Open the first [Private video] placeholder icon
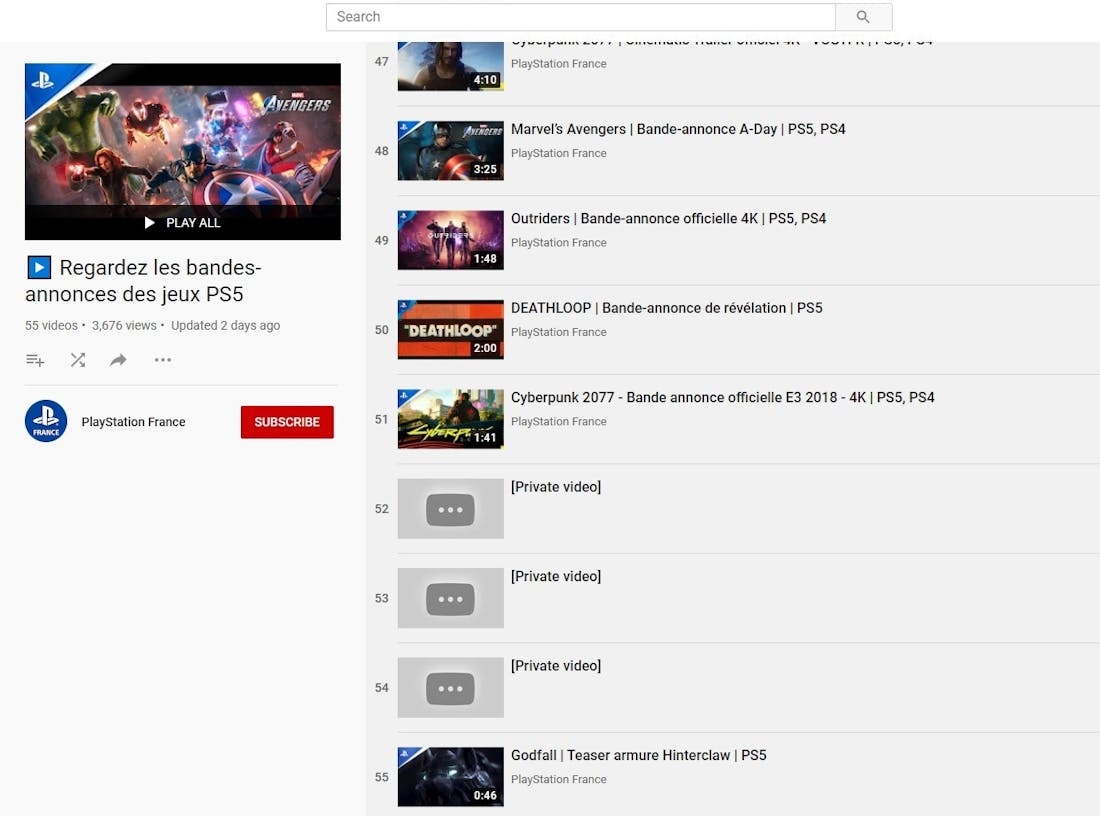The width and height of the screenshot is (1100, 816). (450, 508)
